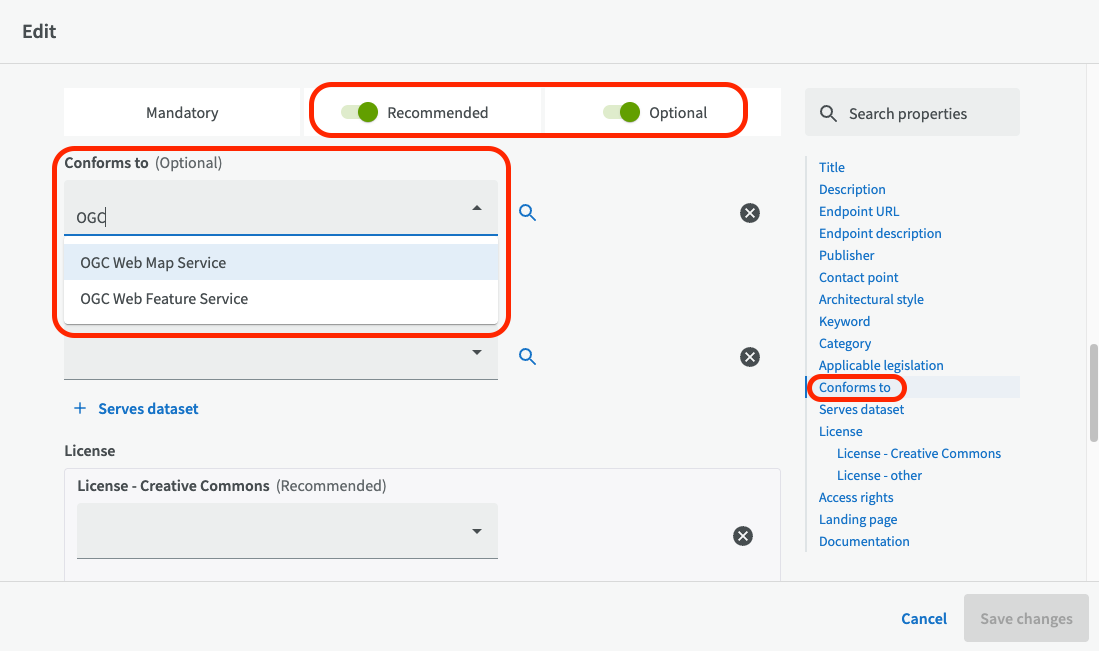This screenshot has height=651, width=1099.
Task: Click the search icon beside Conforms to field
Action: 528,212
